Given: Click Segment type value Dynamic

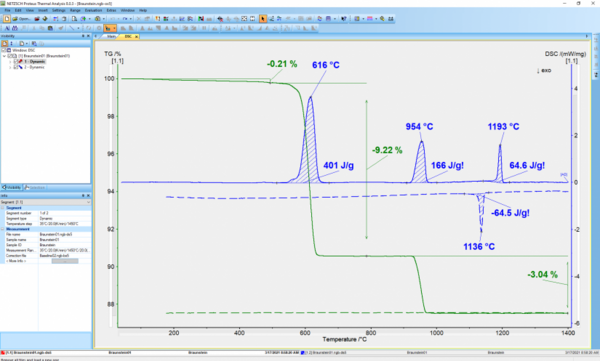Looking at the screenshot, I should coord(46,219).
